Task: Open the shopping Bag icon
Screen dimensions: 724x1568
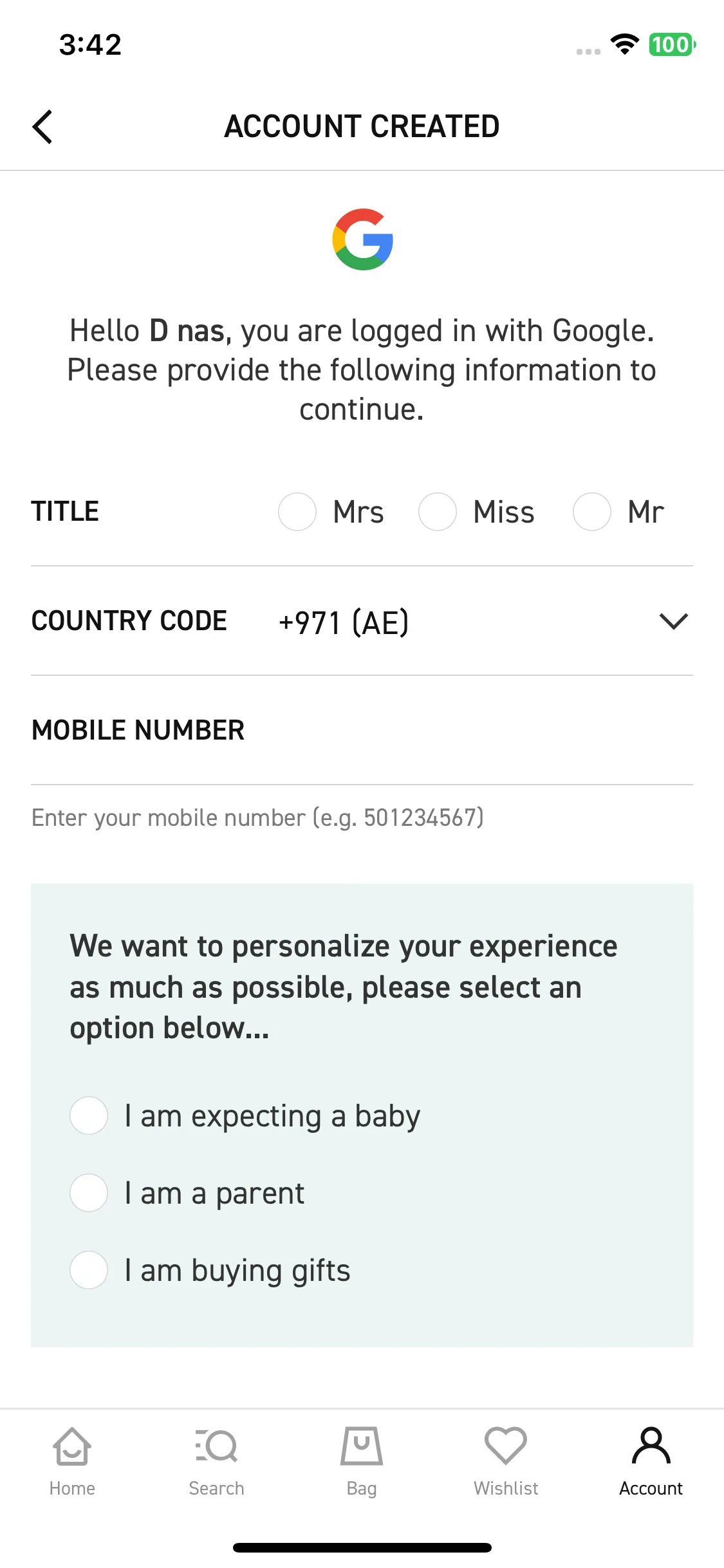Action: [362, 1446]
